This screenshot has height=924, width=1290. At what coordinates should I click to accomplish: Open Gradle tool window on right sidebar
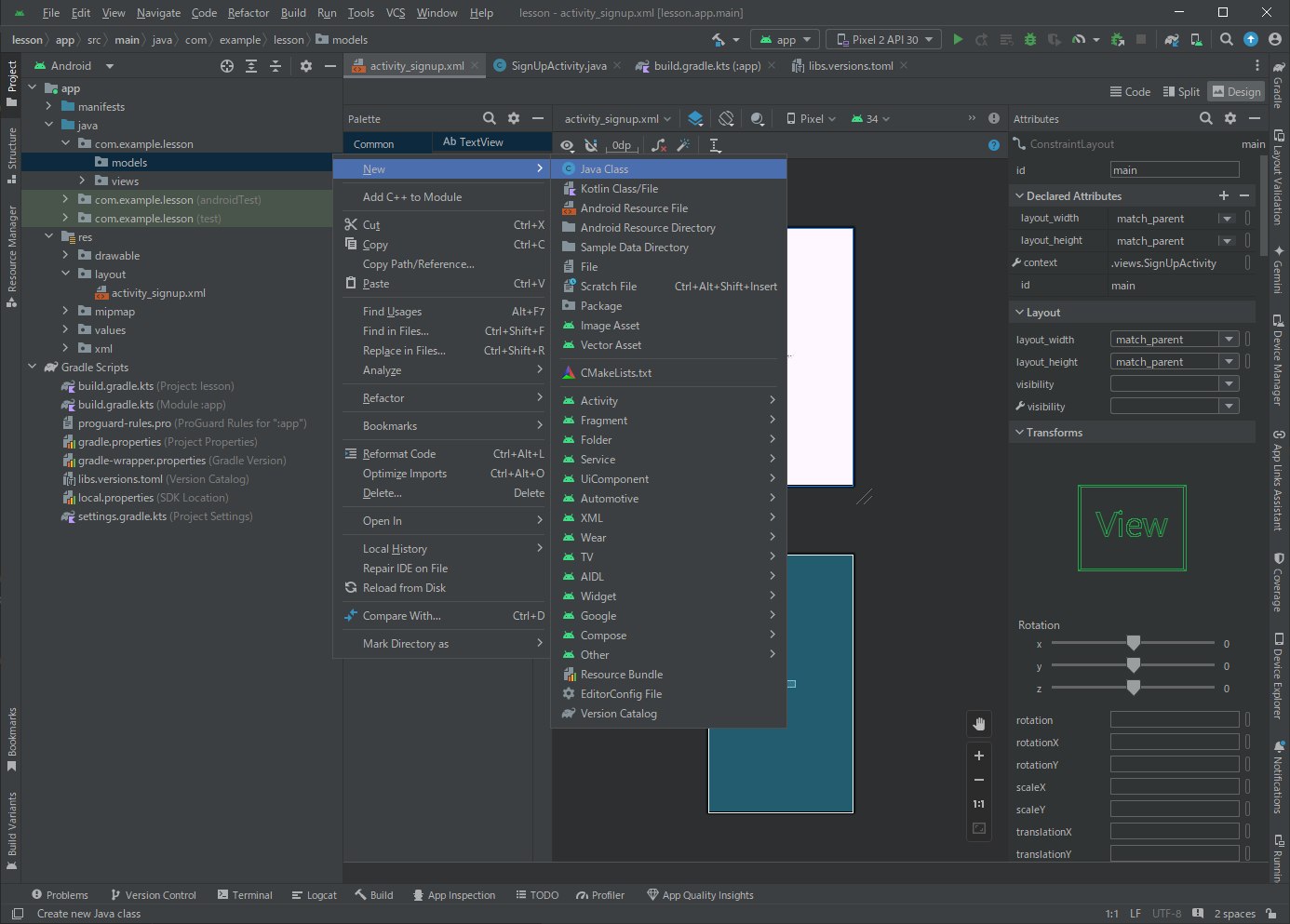tap(1279, 85)
